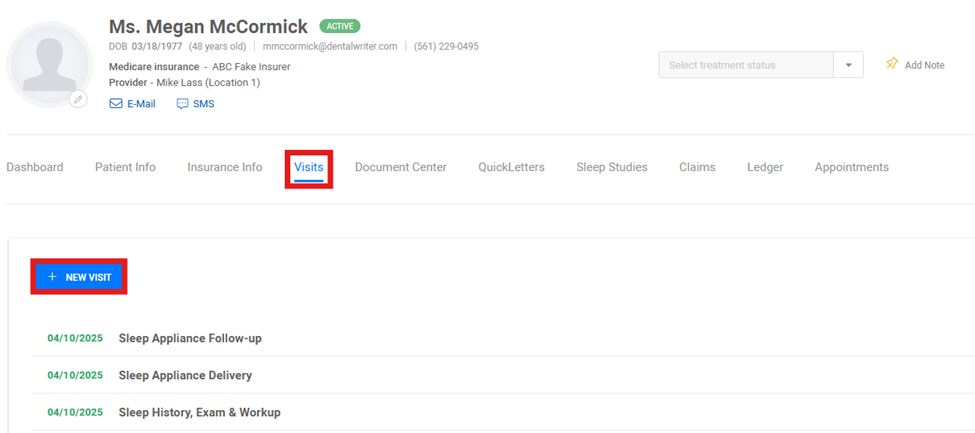
Task: Click the Add Note link
Action: pos(924,65)
